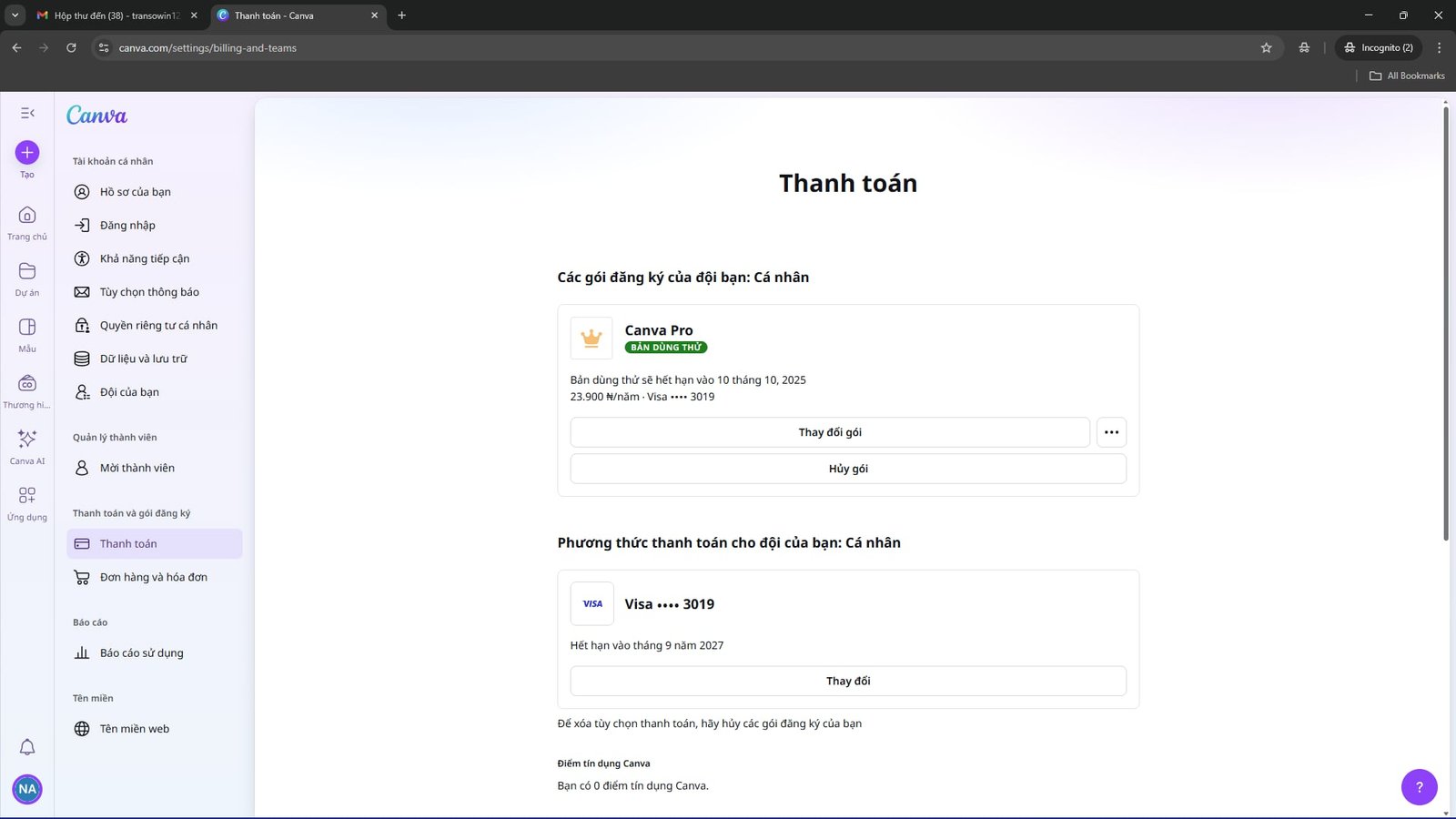
Task: Open the Home icon in left rail
Action: [x=27, y=216]
